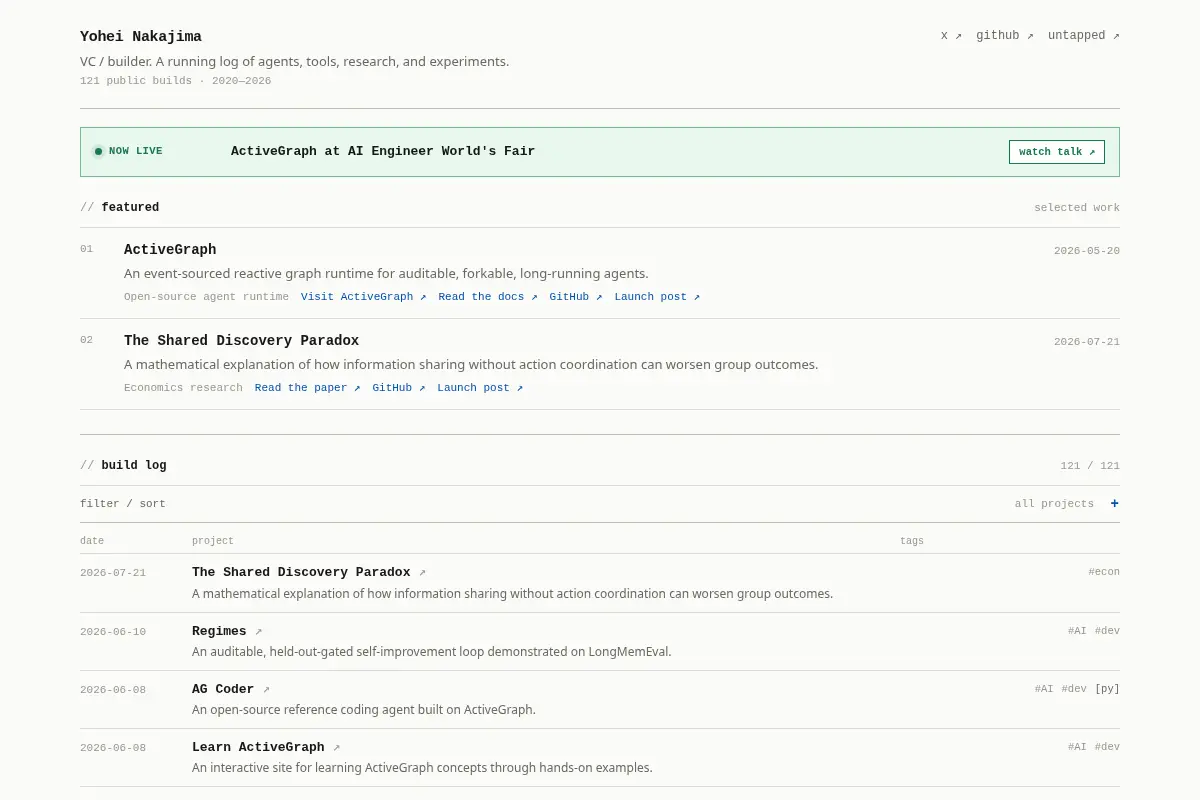Image resolution: width=1200 pixels, height=800 pixels.
Task: Open the untapped header link
Action: tap(1084, 36)
